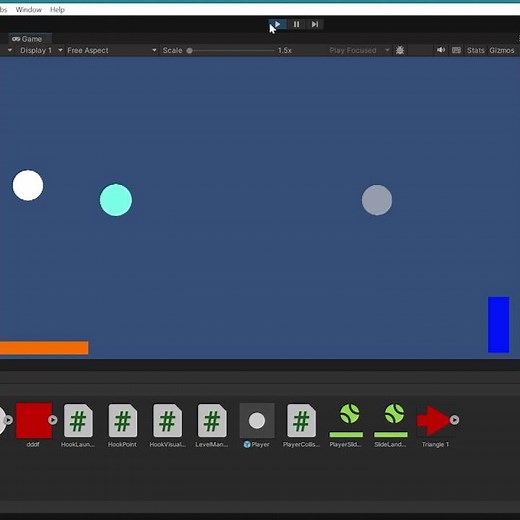Pause the game with the pause button
This screenshot has width=520, height=520.
[x=296, y=24]
